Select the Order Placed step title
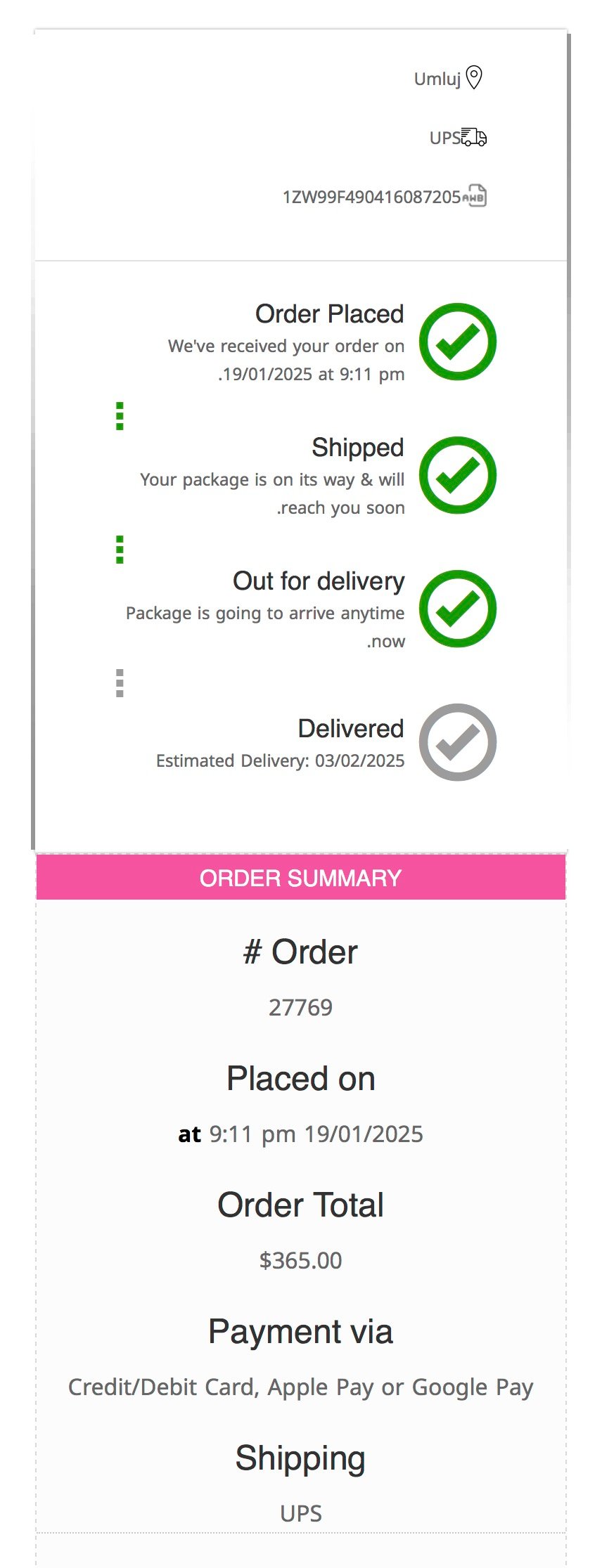The height and width of the screenshot is (1568, 602). coord(330,314)
